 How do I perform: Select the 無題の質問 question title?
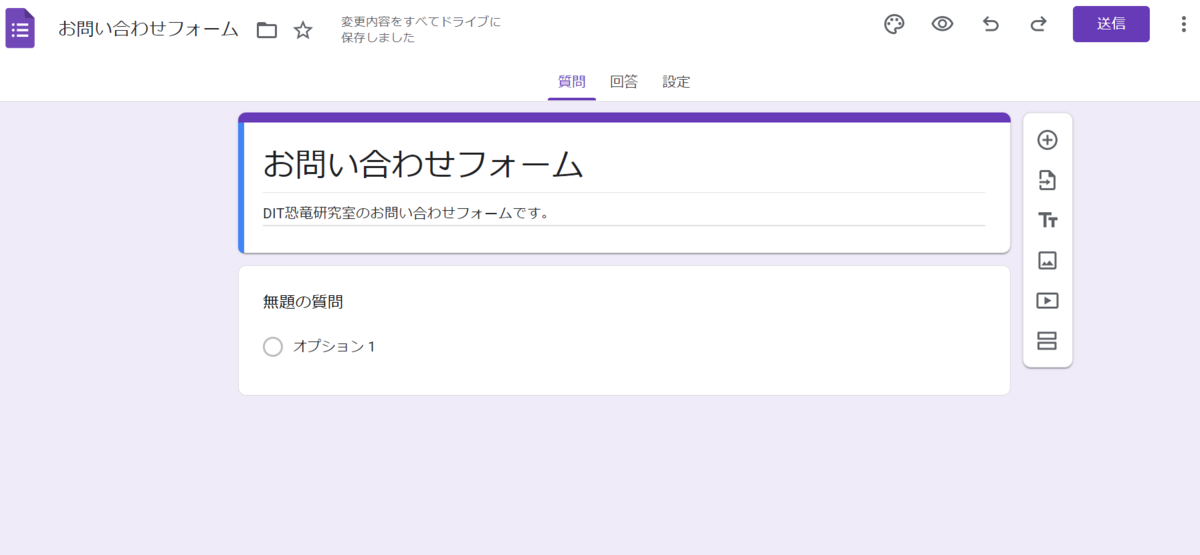[x=303, y=301]
